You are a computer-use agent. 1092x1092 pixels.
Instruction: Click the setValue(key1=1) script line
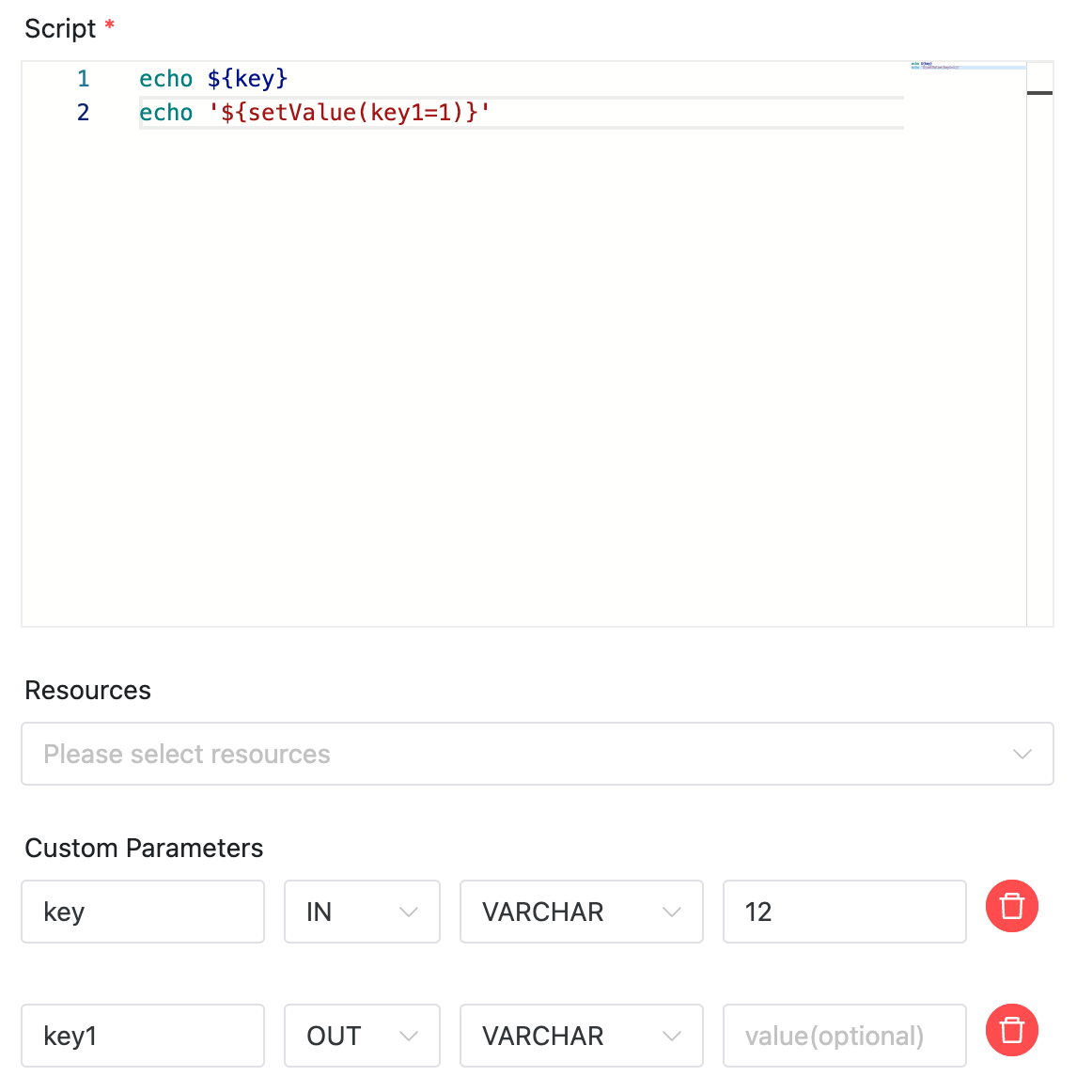(x=315, y=113)
